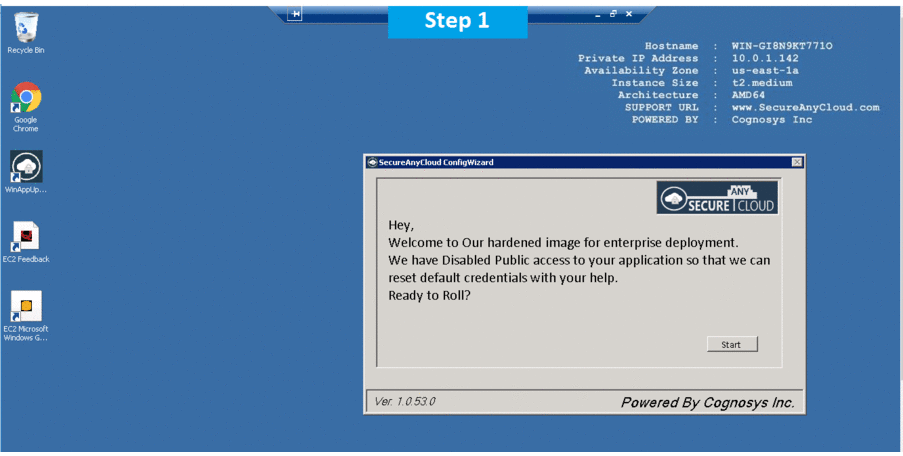Select the EC2 Feedback shortcut
This screenshot has height=456, width=903.
(26, 237)
